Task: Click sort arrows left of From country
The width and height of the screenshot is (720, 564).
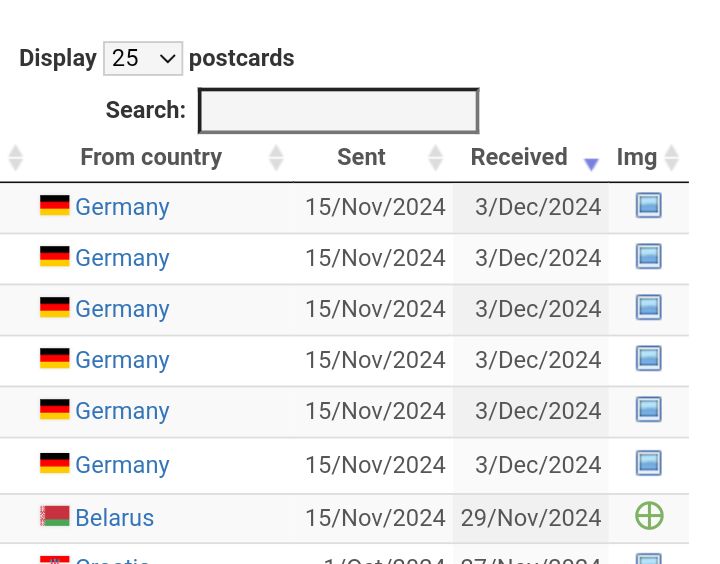Action: coord(16,158)
